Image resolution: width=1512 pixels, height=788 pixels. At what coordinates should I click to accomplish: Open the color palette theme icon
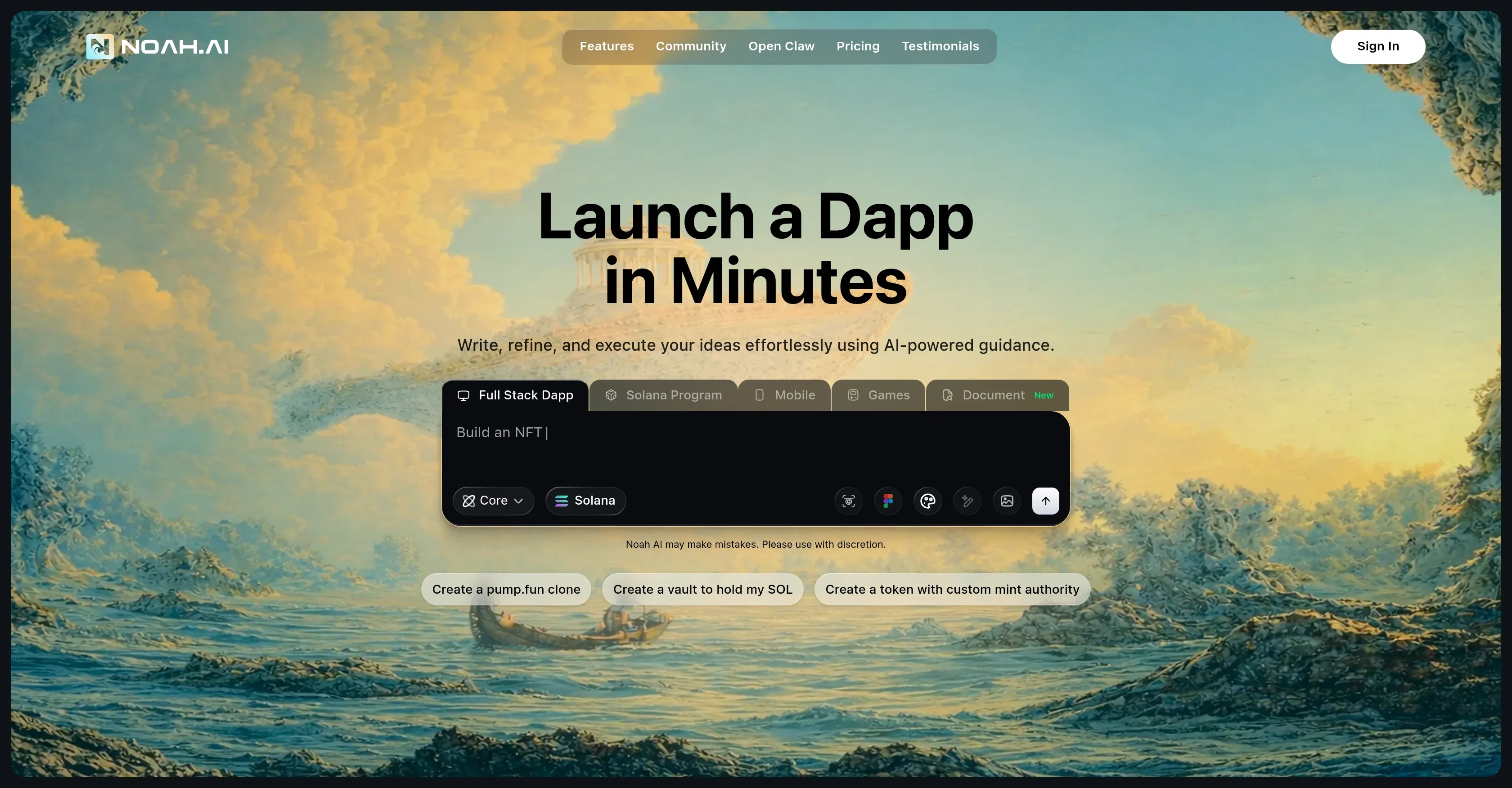click(927, 501)
